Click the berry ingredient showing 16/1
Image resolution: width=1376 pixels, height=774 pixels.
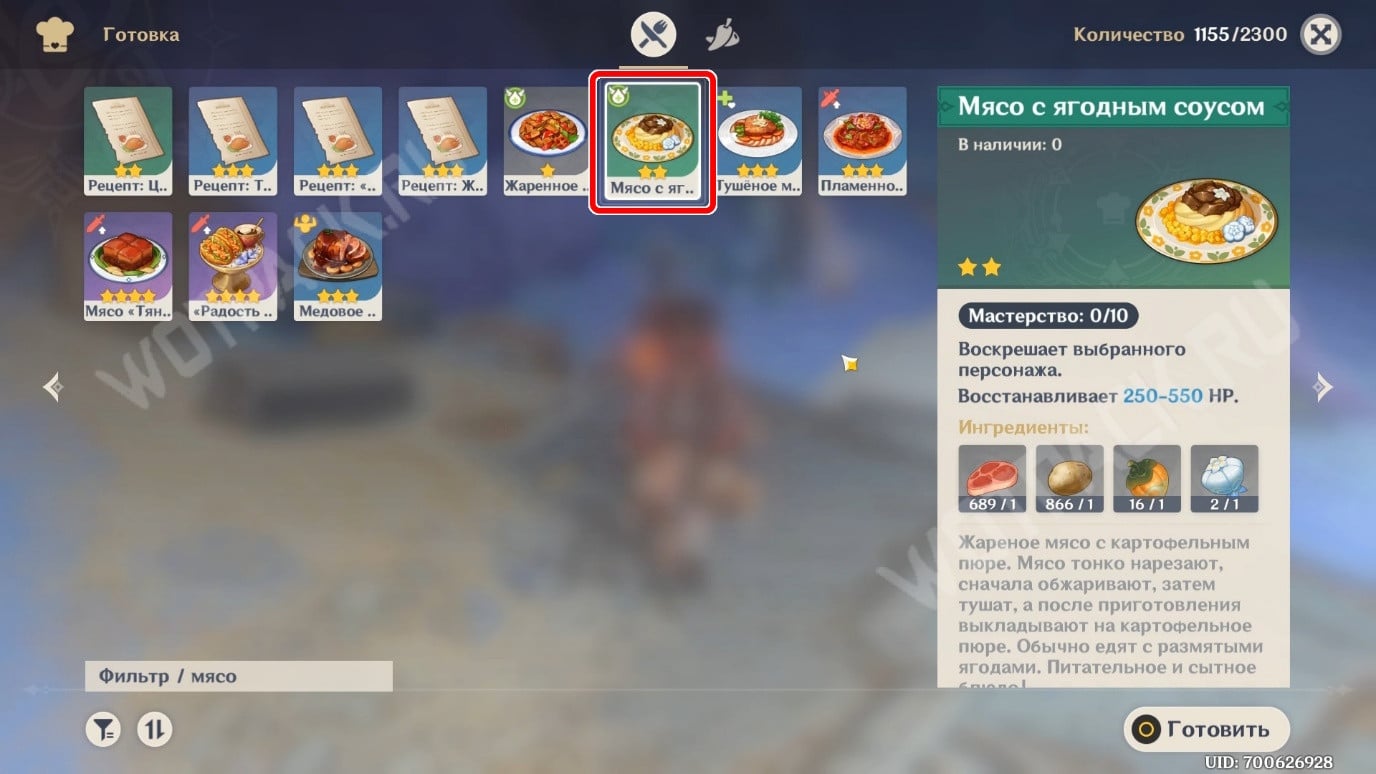1147,479
